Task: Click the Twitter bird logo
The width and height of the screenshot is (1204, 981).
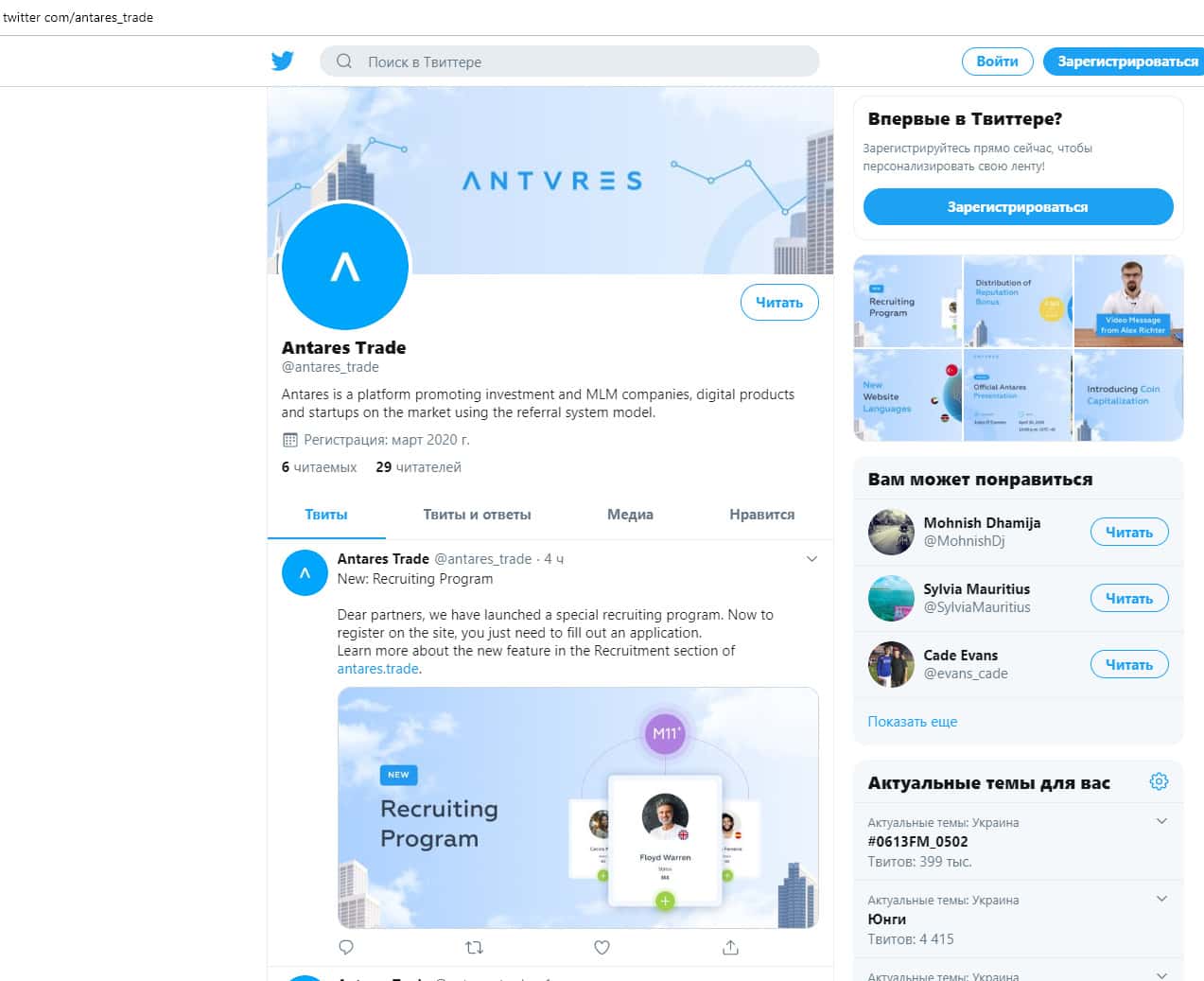Action: click(282, 61)
